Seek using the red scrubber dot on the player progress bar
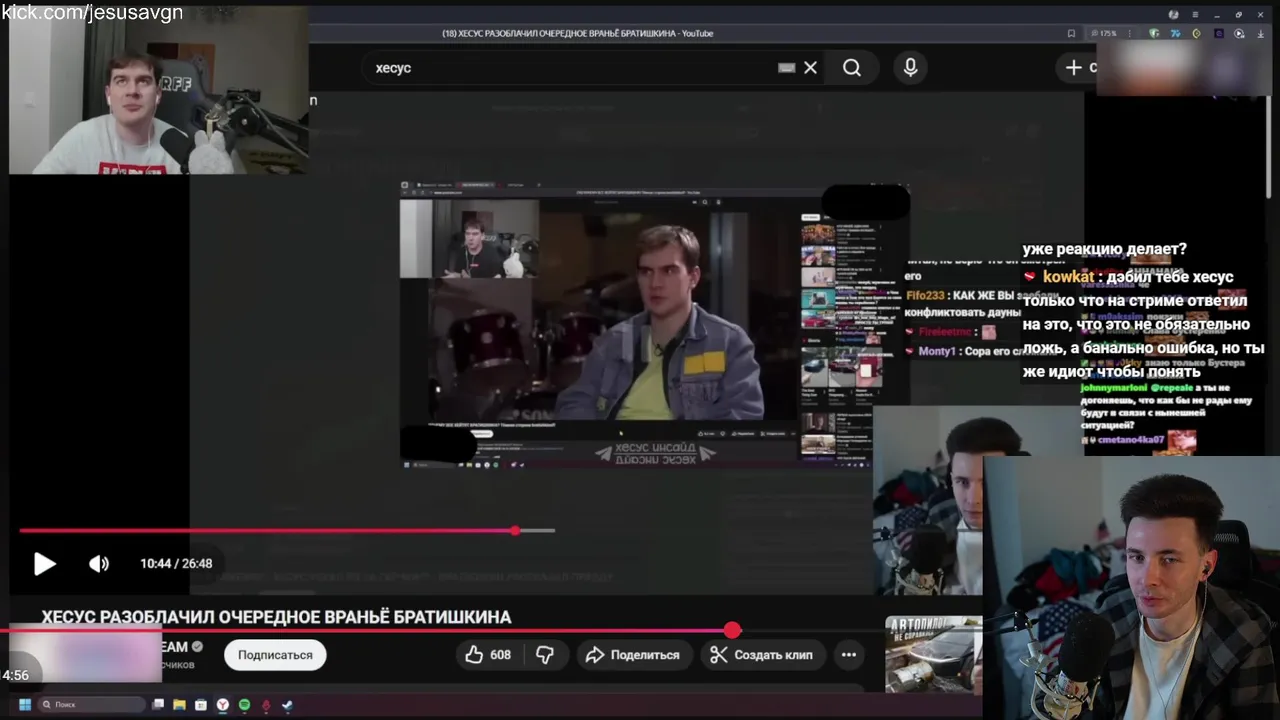The height and width of the screenshot is (720, 1280). tap(515, 530)
